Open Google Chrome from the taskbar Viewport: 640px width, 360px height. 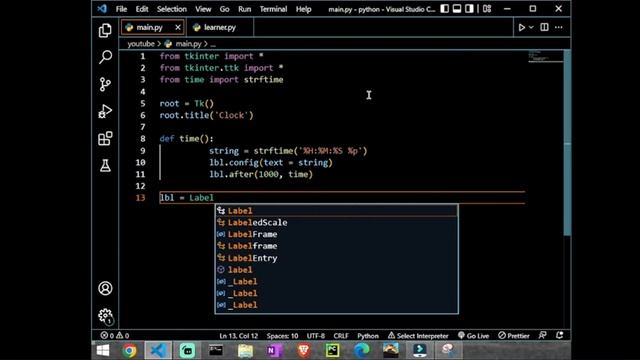(129, 351)
